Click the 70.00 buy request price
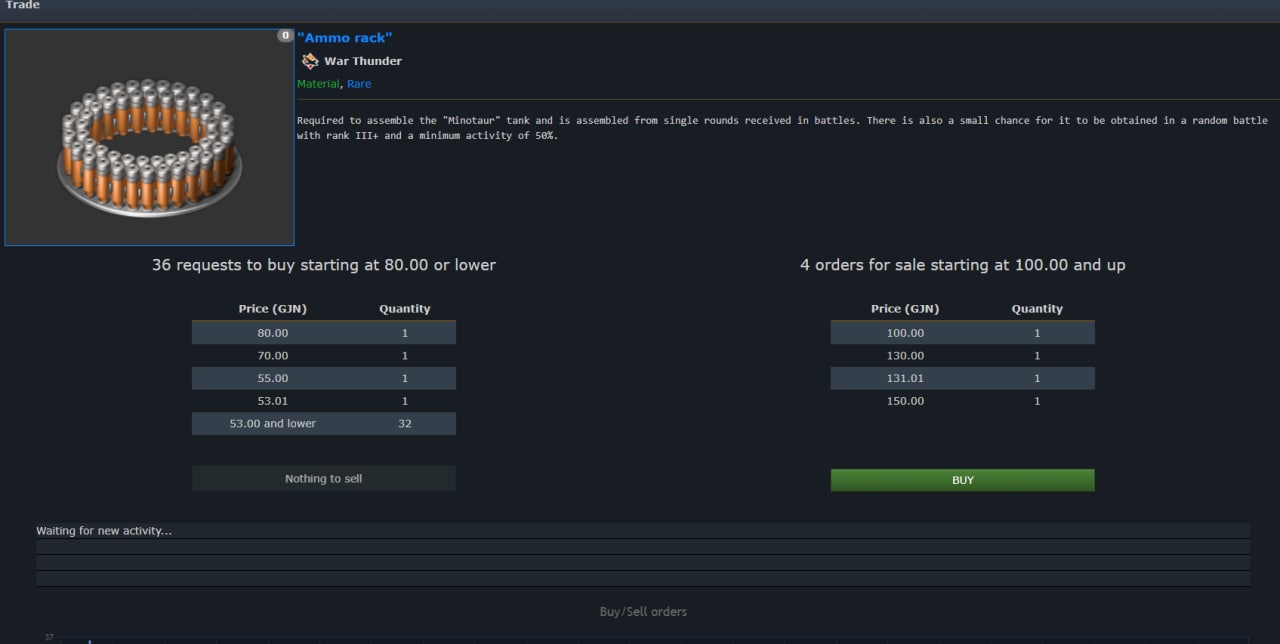Viewport: 1280px width, 644px height. [272, 356]
